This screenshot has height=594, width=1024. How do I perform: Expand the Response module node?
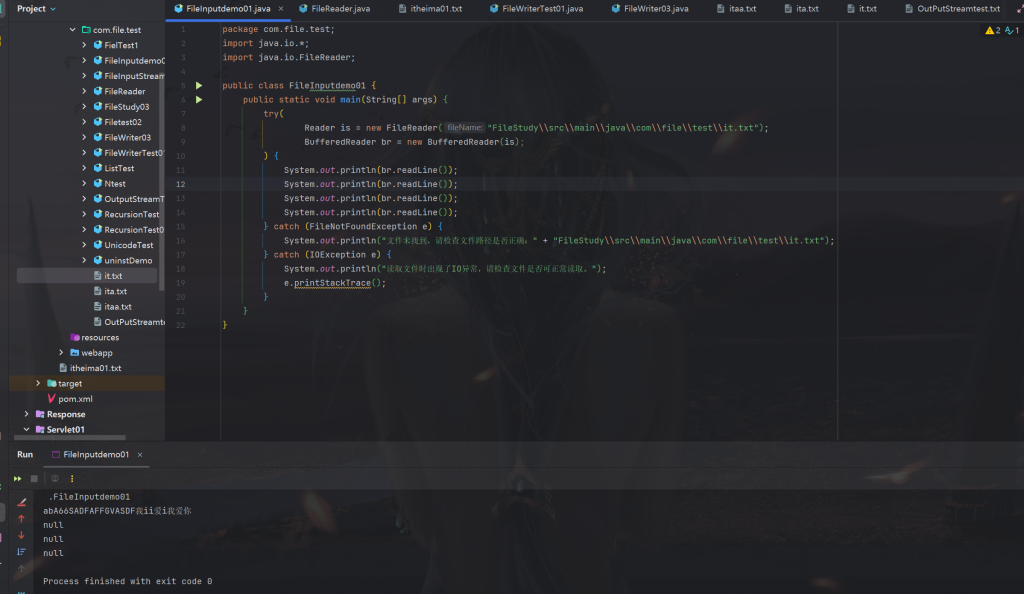tap(27, 414)
